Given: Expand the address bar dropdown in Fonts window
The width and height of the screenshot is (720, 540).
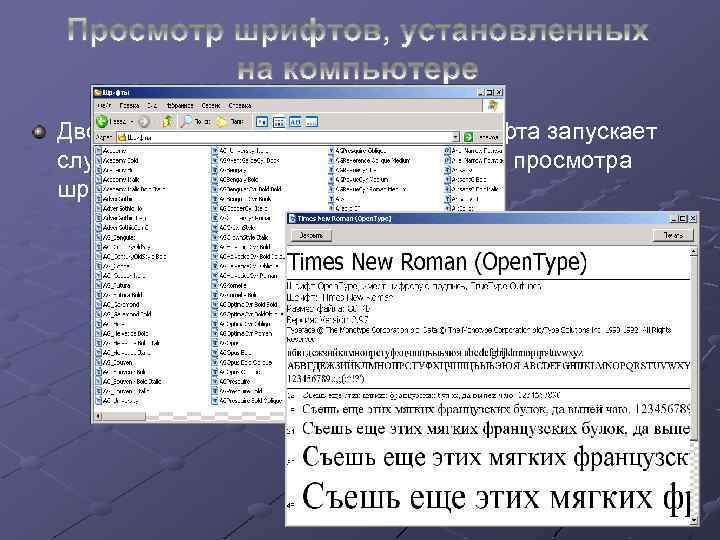Looking at the screenshot, I should 456,137.
